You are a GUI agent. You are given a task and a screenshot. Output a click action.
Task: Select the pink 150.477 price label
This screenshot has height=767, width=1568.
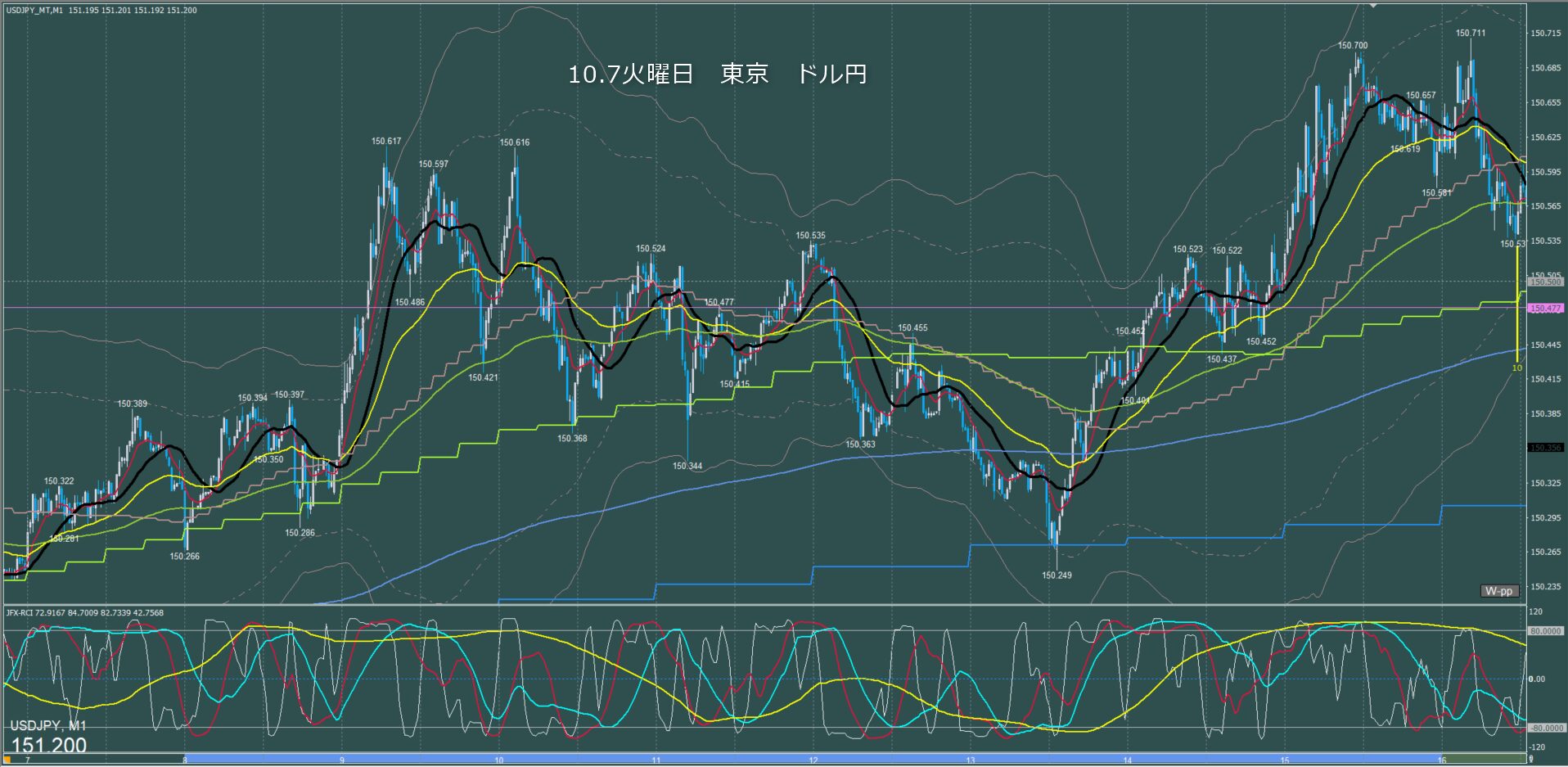(x=1545, y=309)
